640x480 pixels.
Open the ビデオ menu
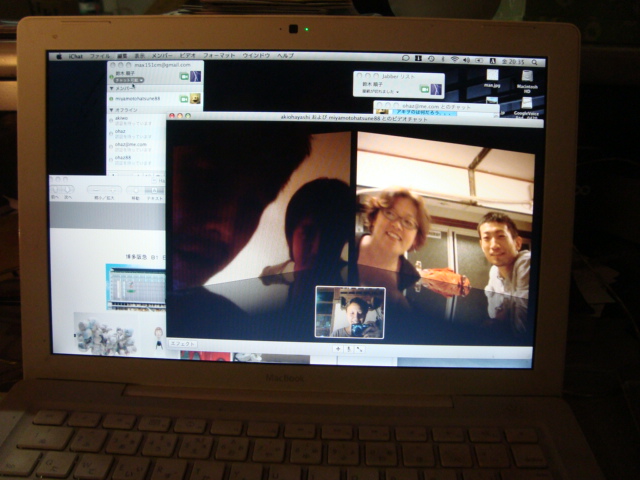187,55
